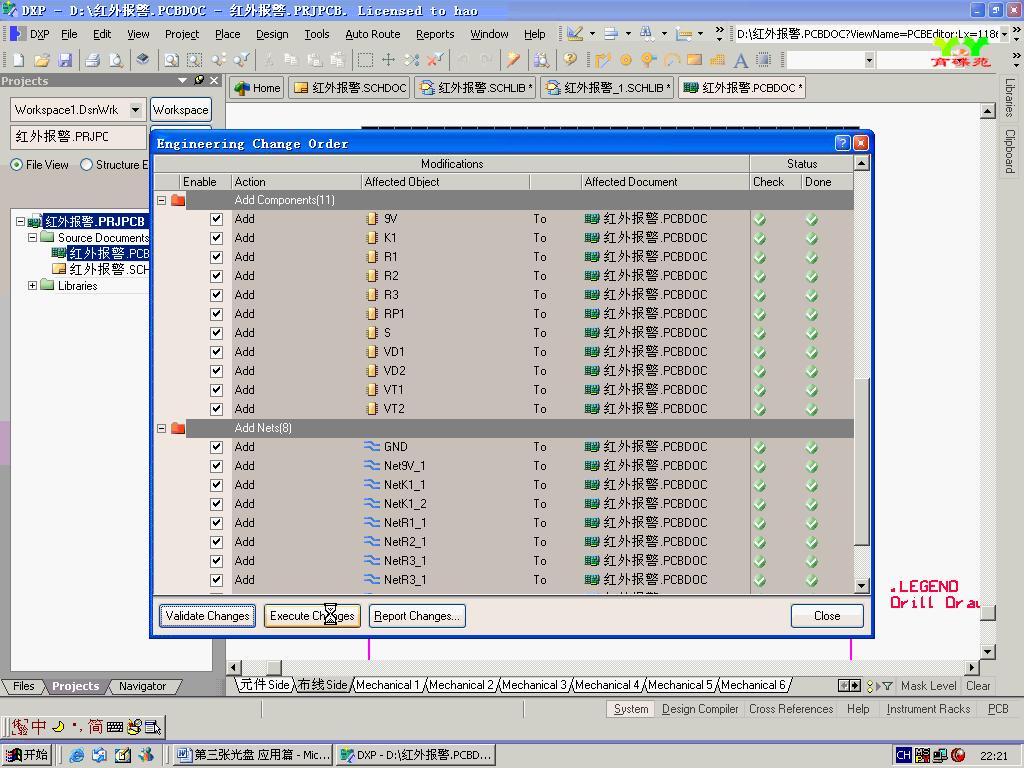Click the Zoom to fit document toolbar icon

(171, 60)
